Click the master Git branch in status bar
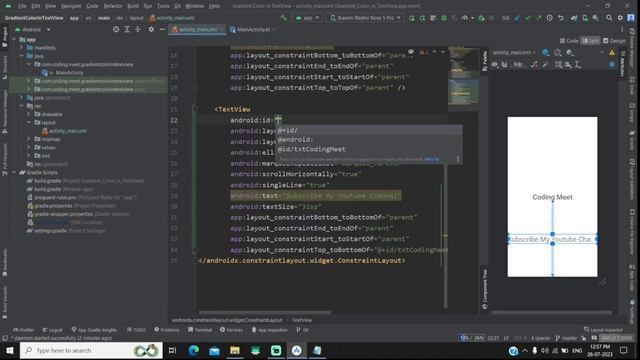 click(567, 338)
